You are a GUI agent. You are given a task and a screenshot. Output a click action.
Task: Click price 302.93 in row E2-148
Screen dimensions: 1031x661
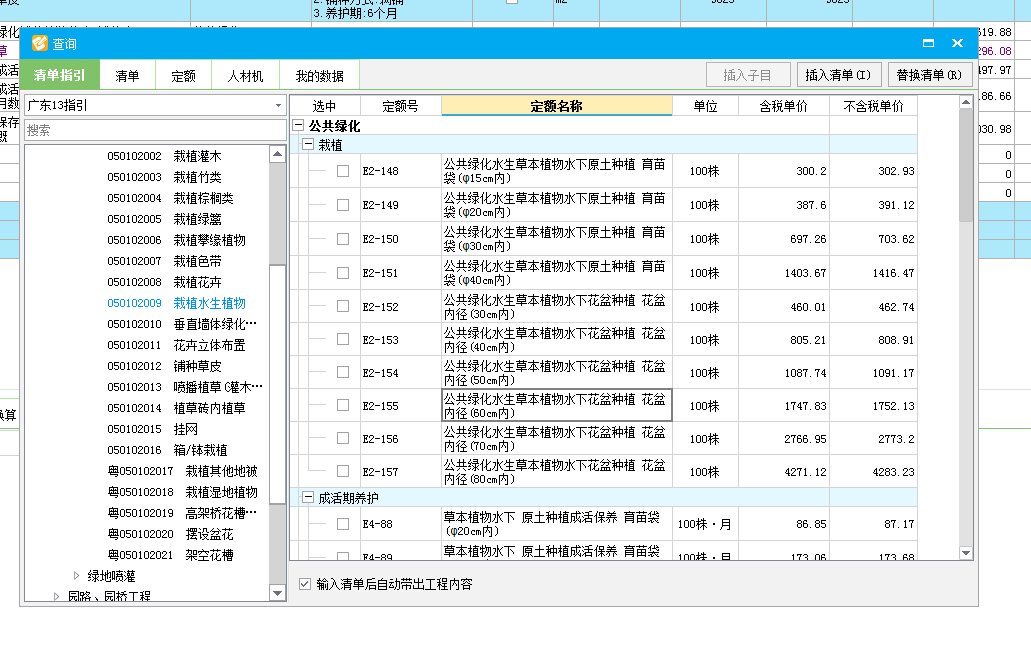coord(896,171)
